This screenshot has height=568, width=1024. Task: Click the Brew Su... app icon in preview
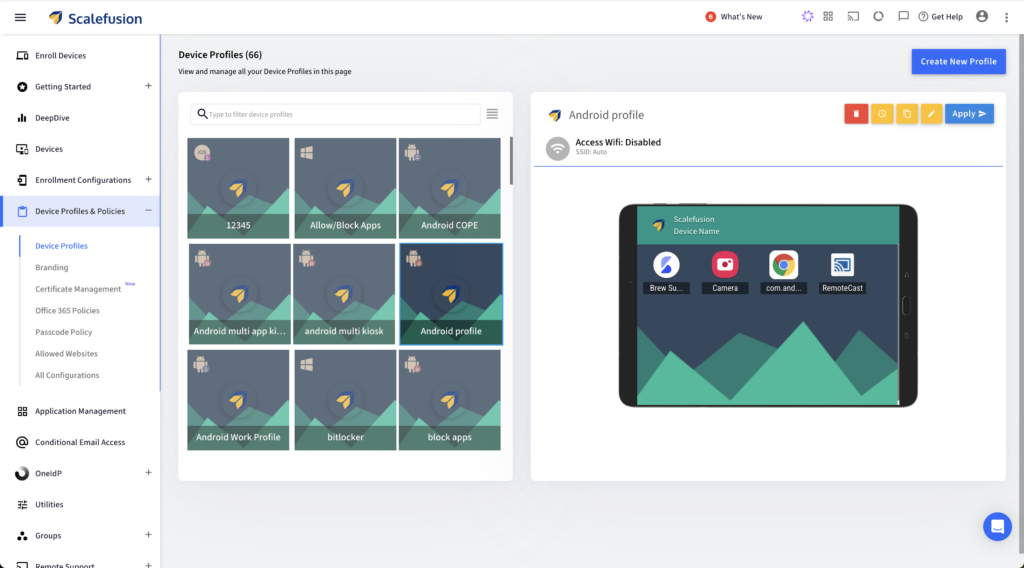[x=666, y=265]
